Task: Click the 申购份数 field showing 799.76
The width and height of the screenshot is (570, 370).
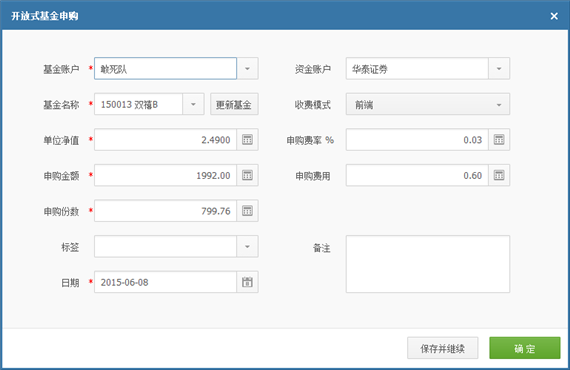Action: [165, 211]
